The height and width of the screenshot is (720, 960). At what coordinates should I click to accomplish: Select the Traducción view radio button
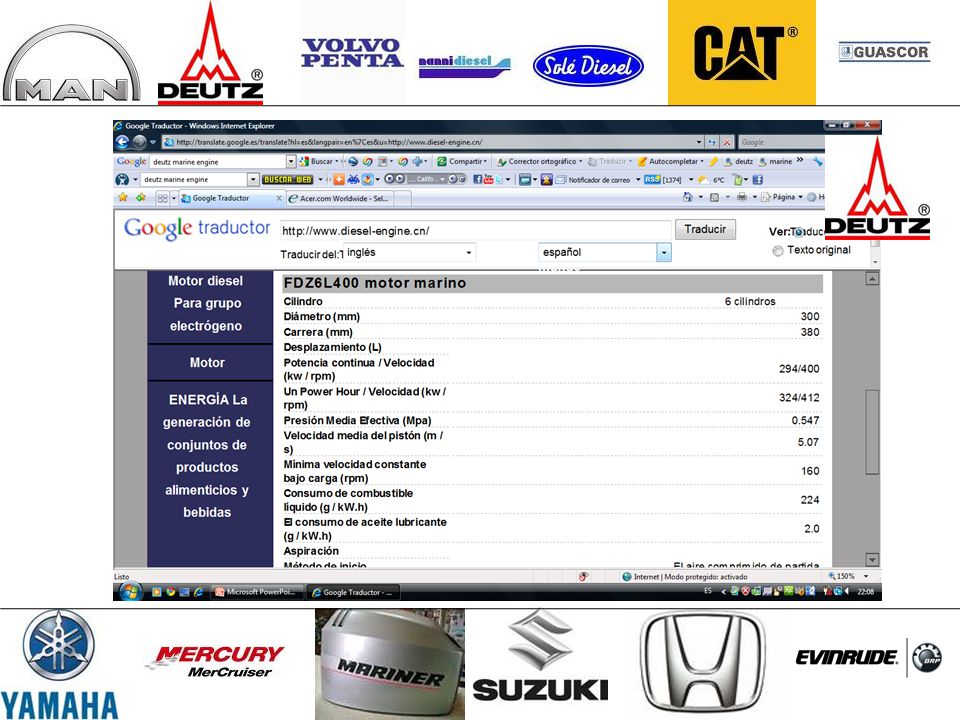(800, 232)
